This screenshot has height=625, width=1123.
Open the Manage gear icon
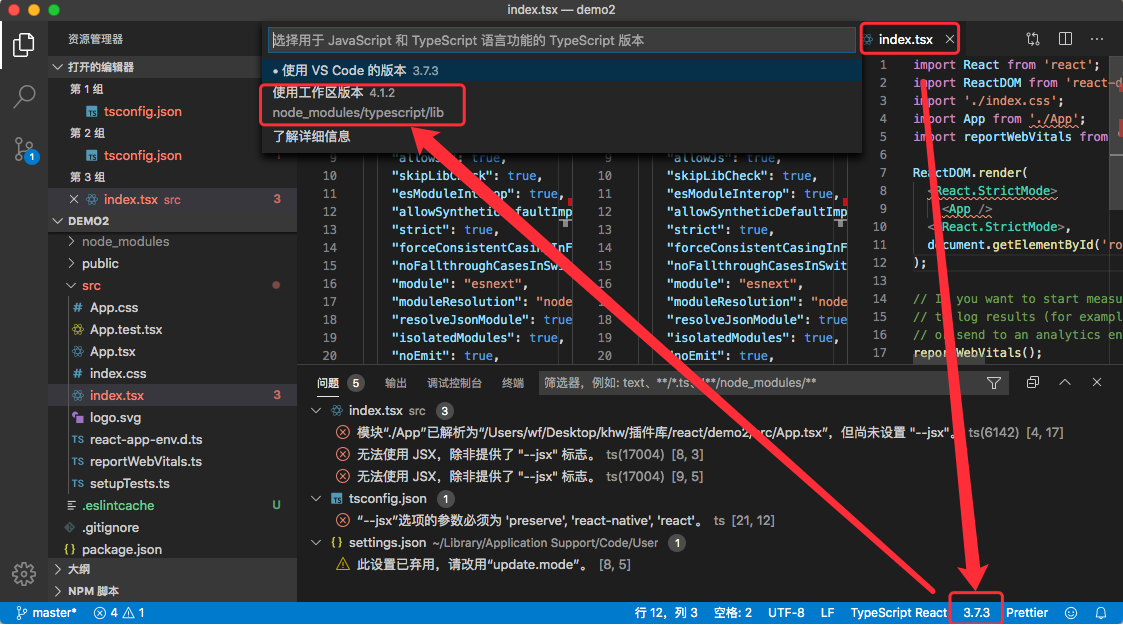pyautogui.click(x=24, y=573)
